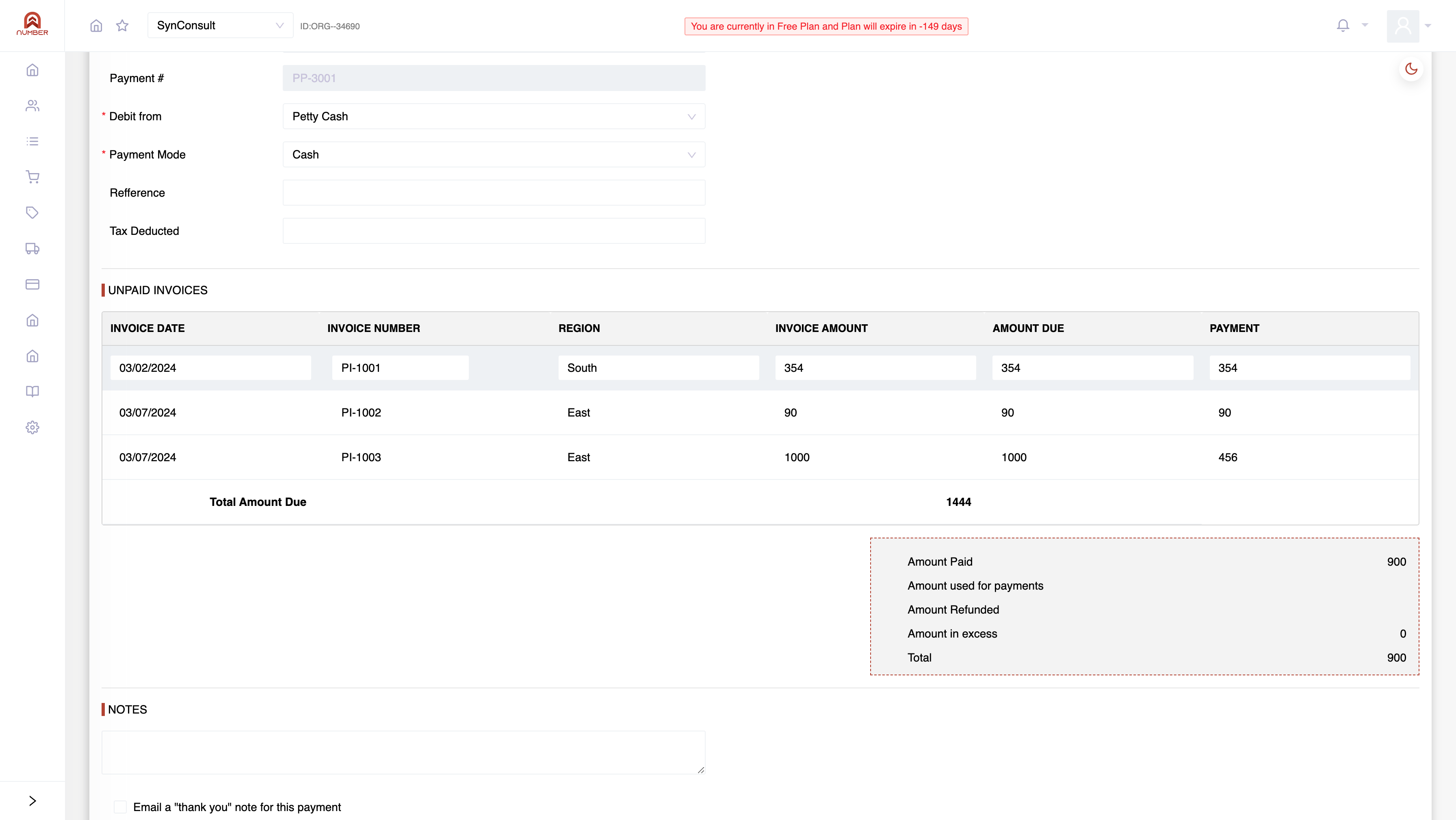Click the Total Amount Due value 1444
Screen dimensions: 1456x820
[x=959, y=502]
